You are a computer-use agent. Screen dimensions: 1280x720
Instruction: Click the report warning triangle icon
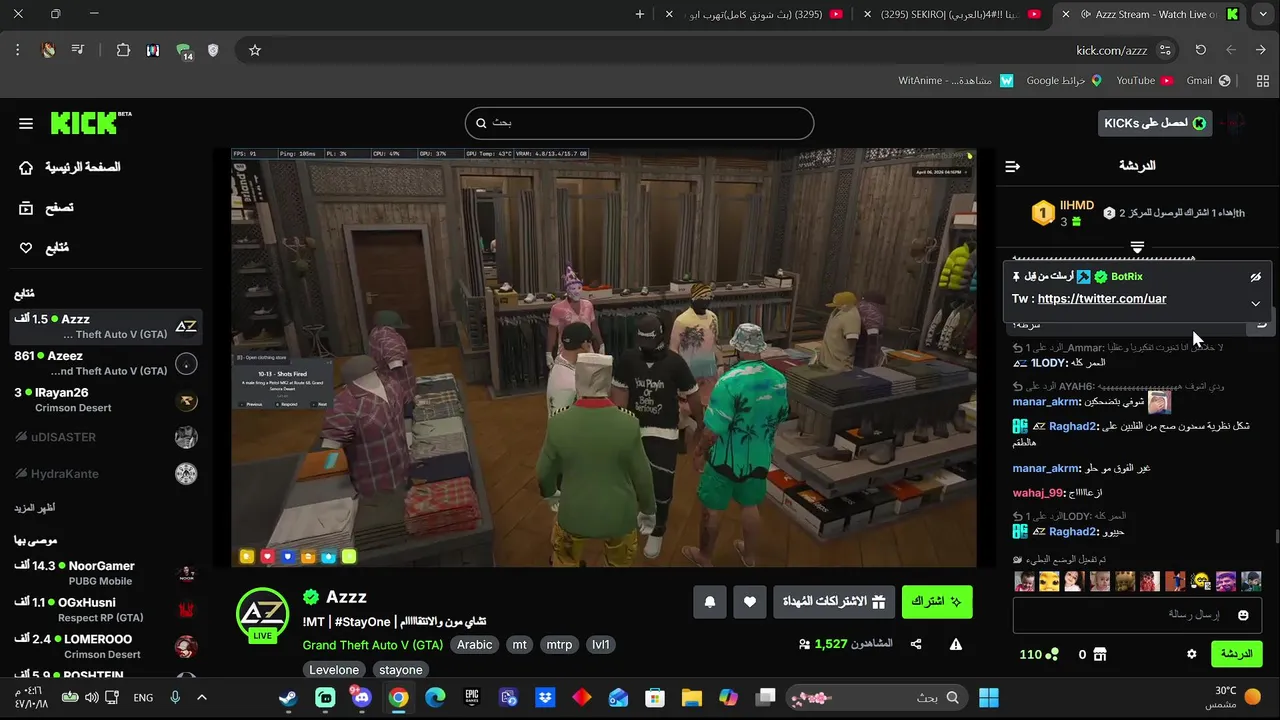tap(956, 645)
